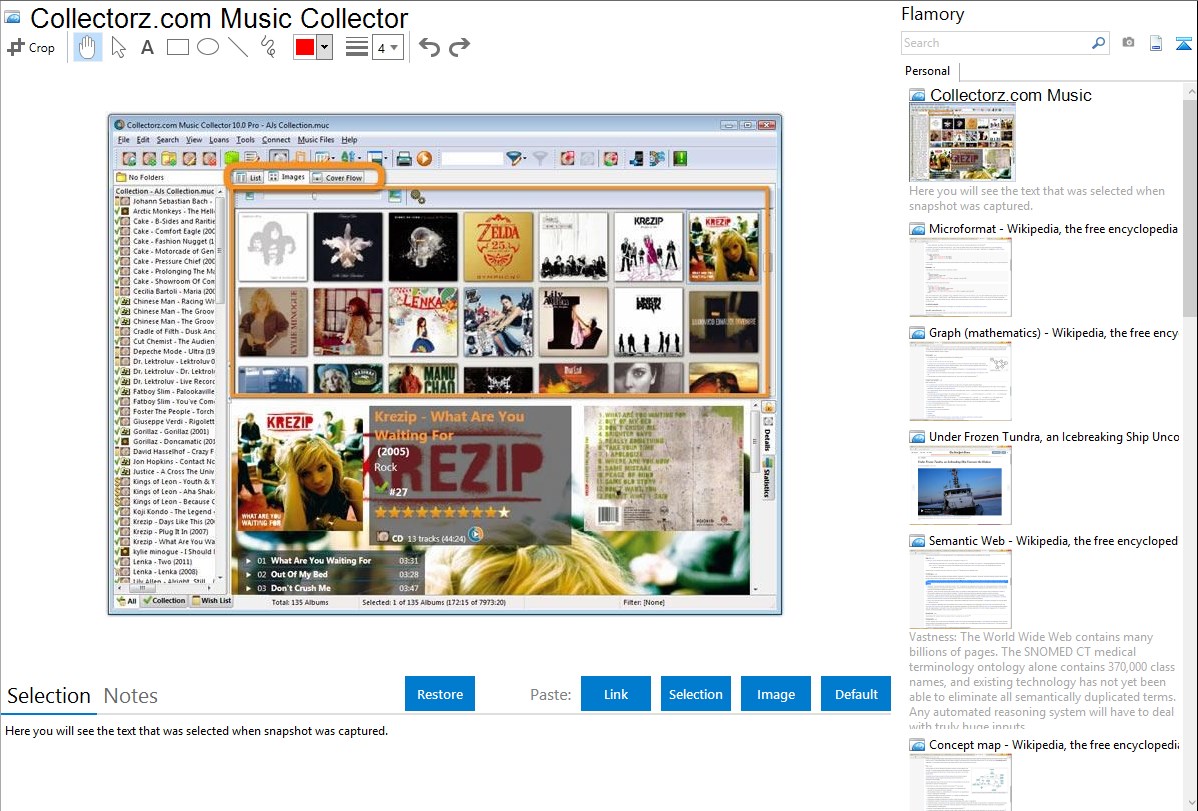Select the freehand scribble tool
Screen dimensions: 1198x811
click(x=268, y=47)
